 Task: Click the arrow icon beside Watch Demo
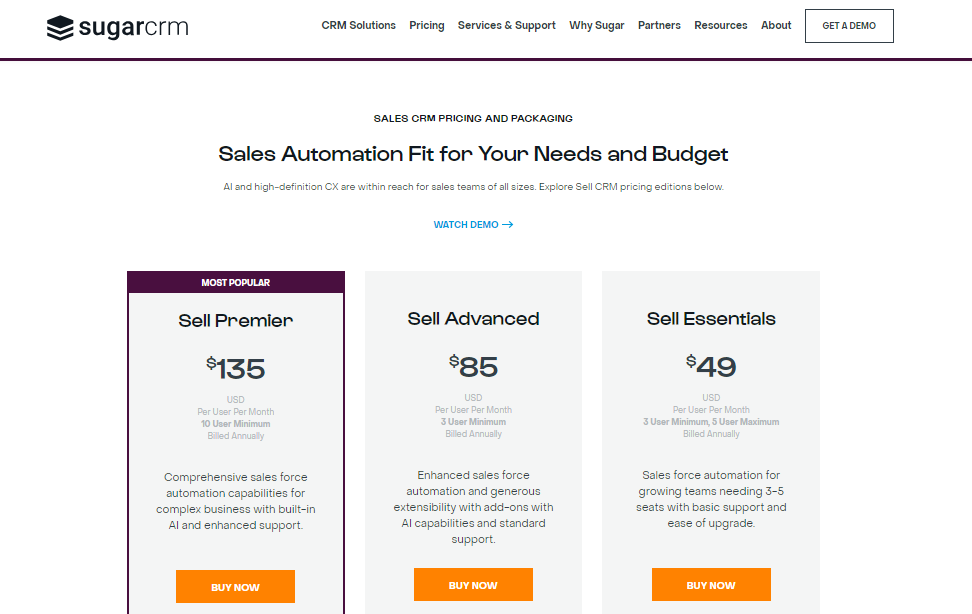point(508,225)
